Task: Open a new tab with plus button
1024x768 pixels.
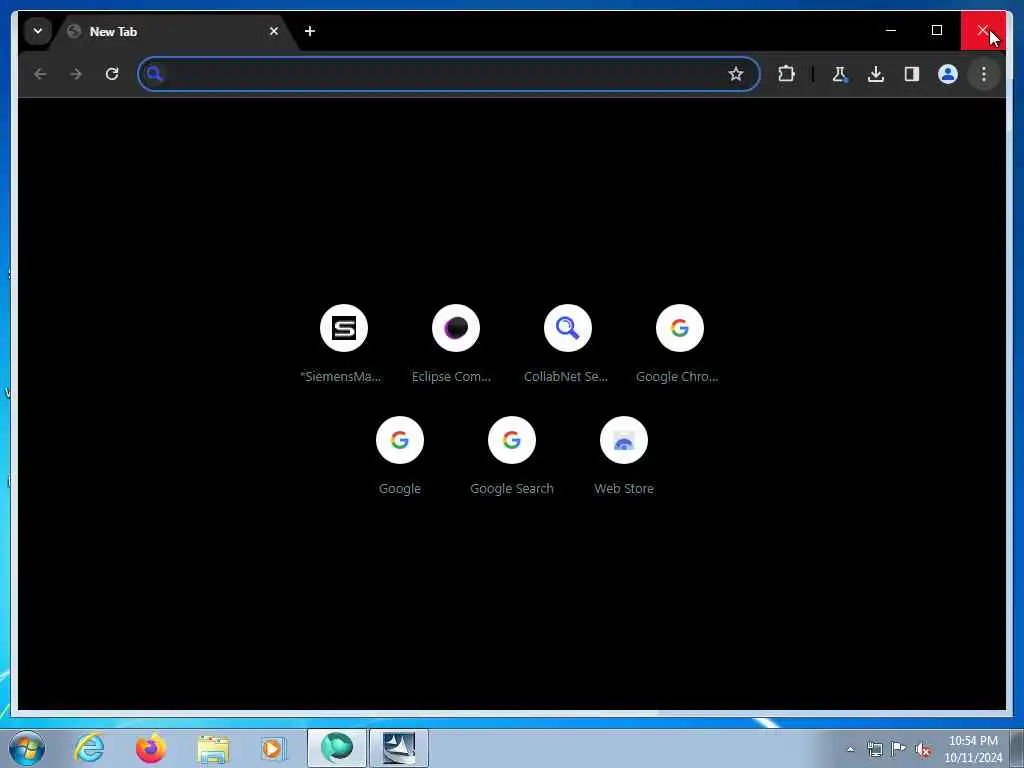Action: point(310,31)
